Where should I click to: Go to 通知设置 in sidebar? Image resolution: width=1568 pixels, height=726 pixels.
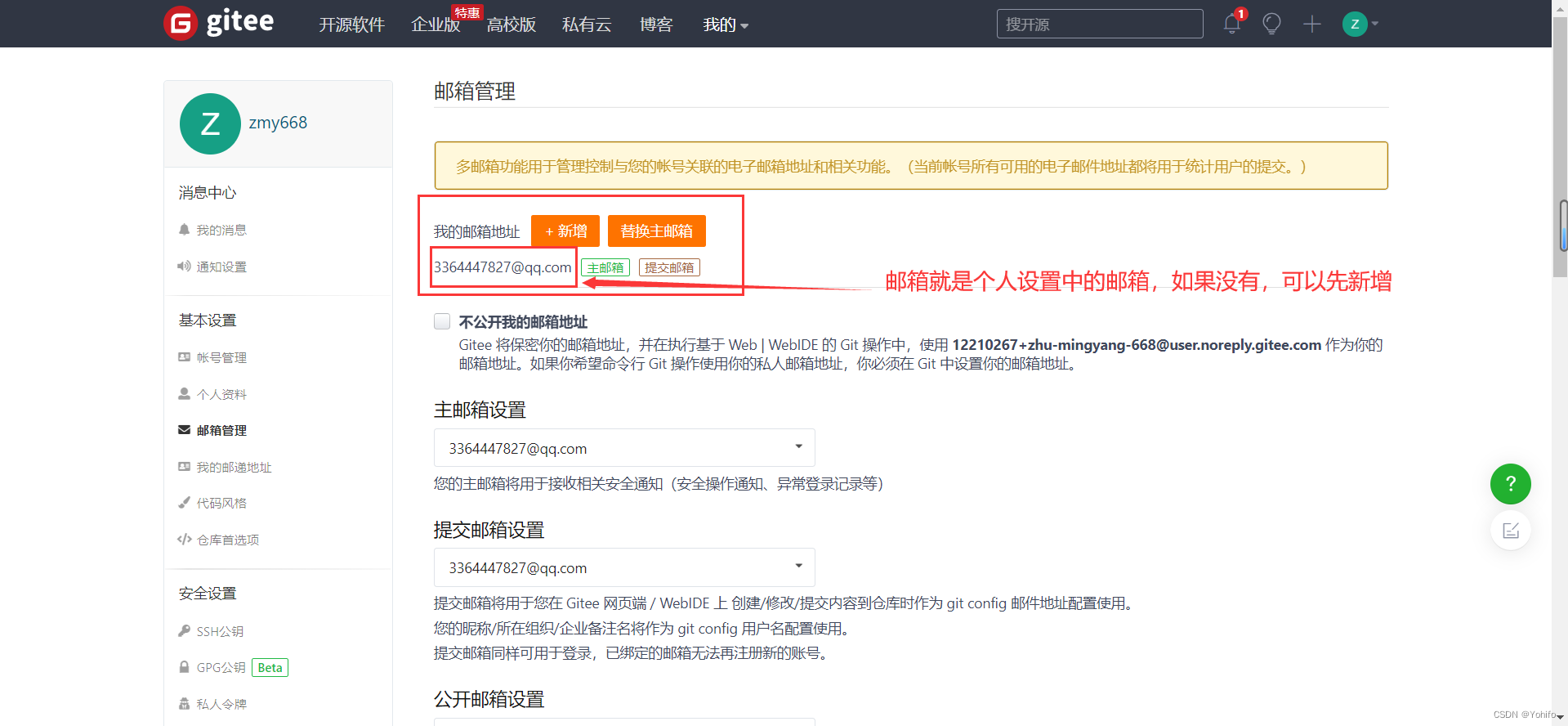point(221,267)
